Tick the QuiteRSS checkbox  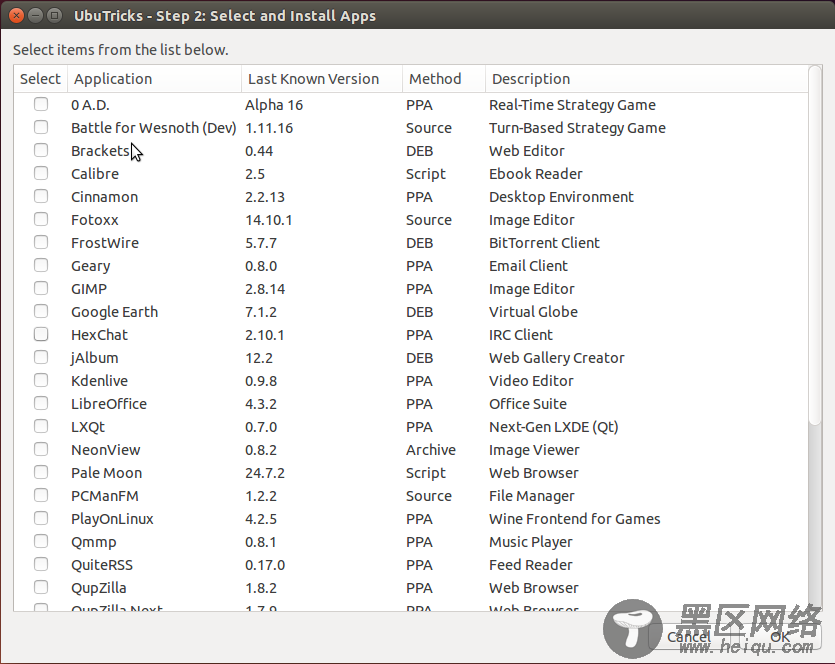point(41,564)
